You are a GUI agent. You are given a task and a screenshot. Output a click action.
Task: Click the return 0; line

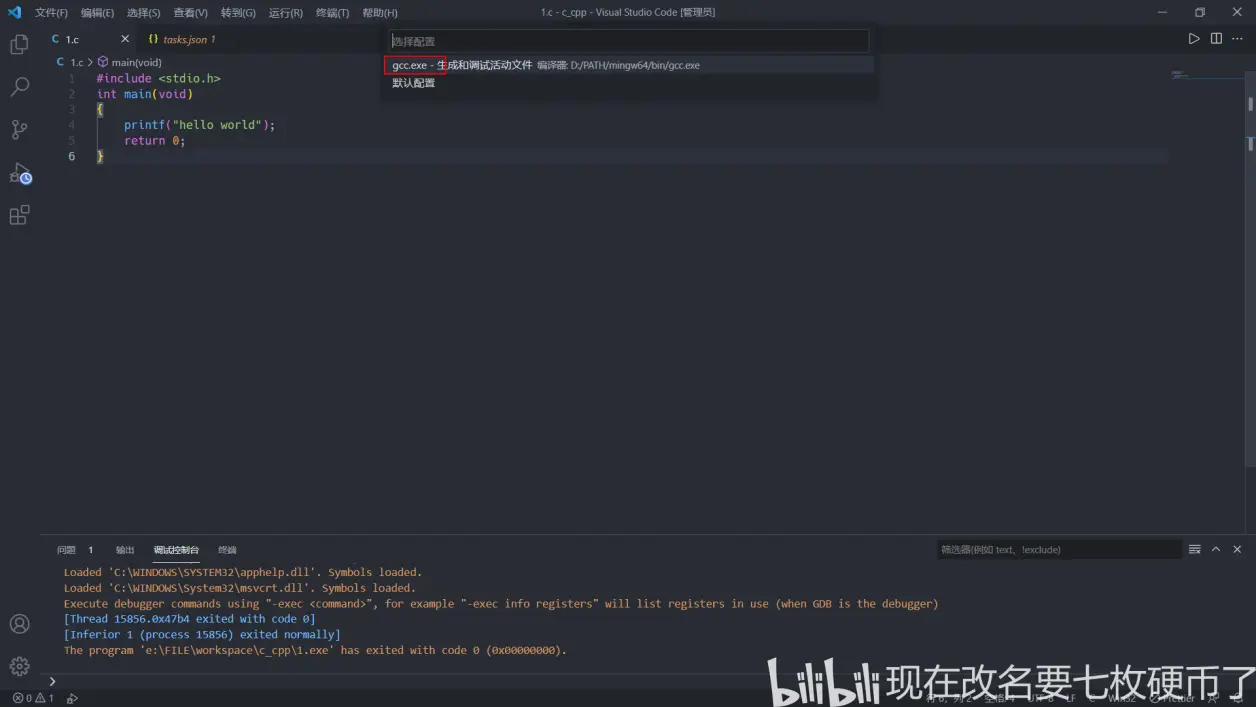tap(155, 141)
